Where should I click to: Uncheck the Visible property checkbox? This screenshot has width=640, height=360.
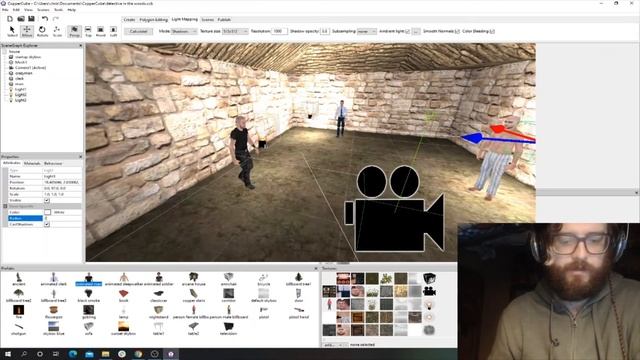(47, 200)
